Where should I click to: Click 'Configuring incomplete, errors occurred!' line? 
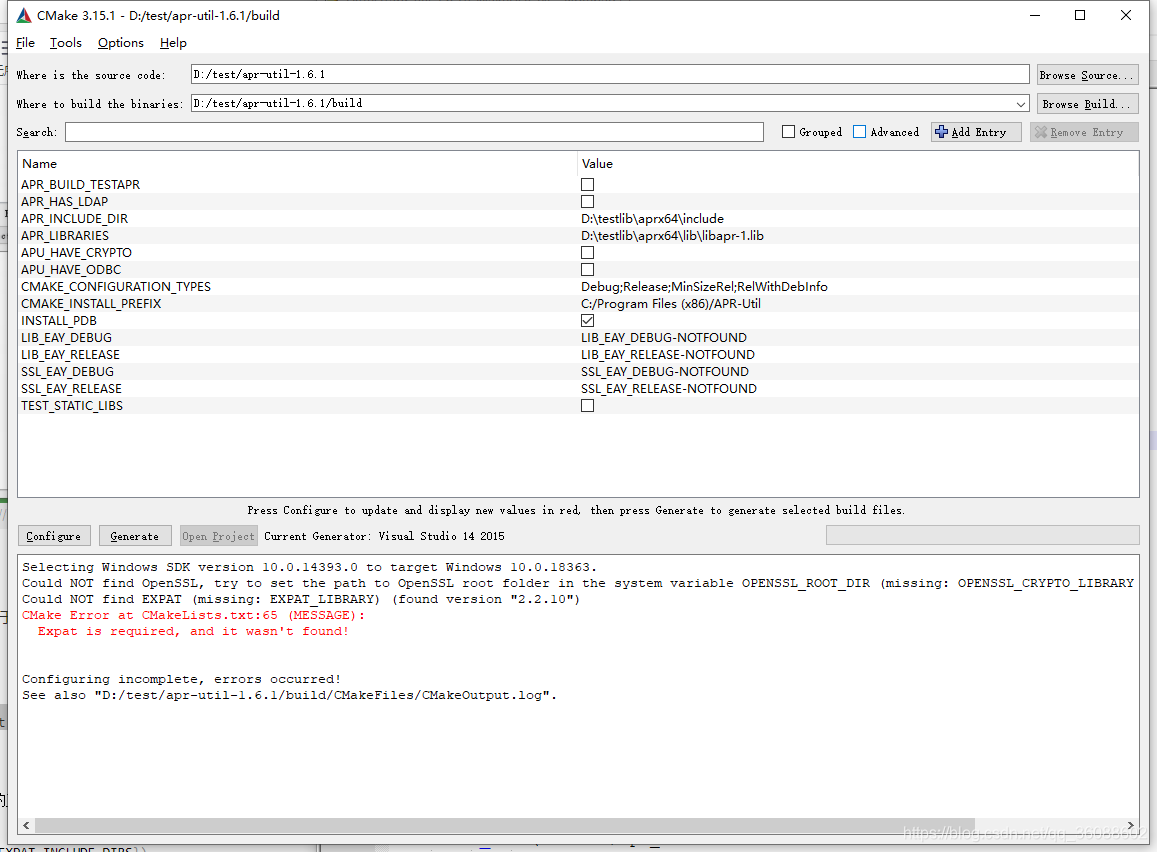182,679
